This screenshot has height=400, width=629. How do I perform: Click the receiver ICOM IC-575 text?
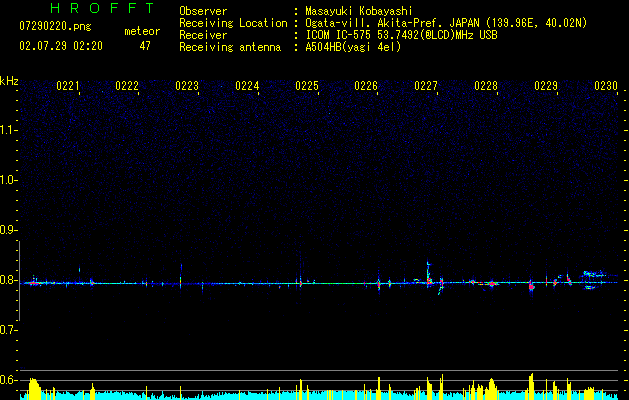click(x=401, y=35)
